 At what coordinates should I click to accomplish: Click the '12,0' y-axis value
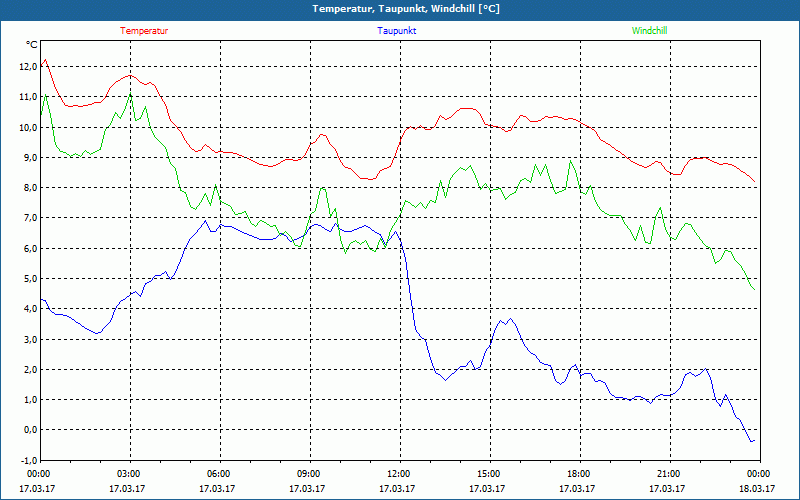(x=28, y=66)
